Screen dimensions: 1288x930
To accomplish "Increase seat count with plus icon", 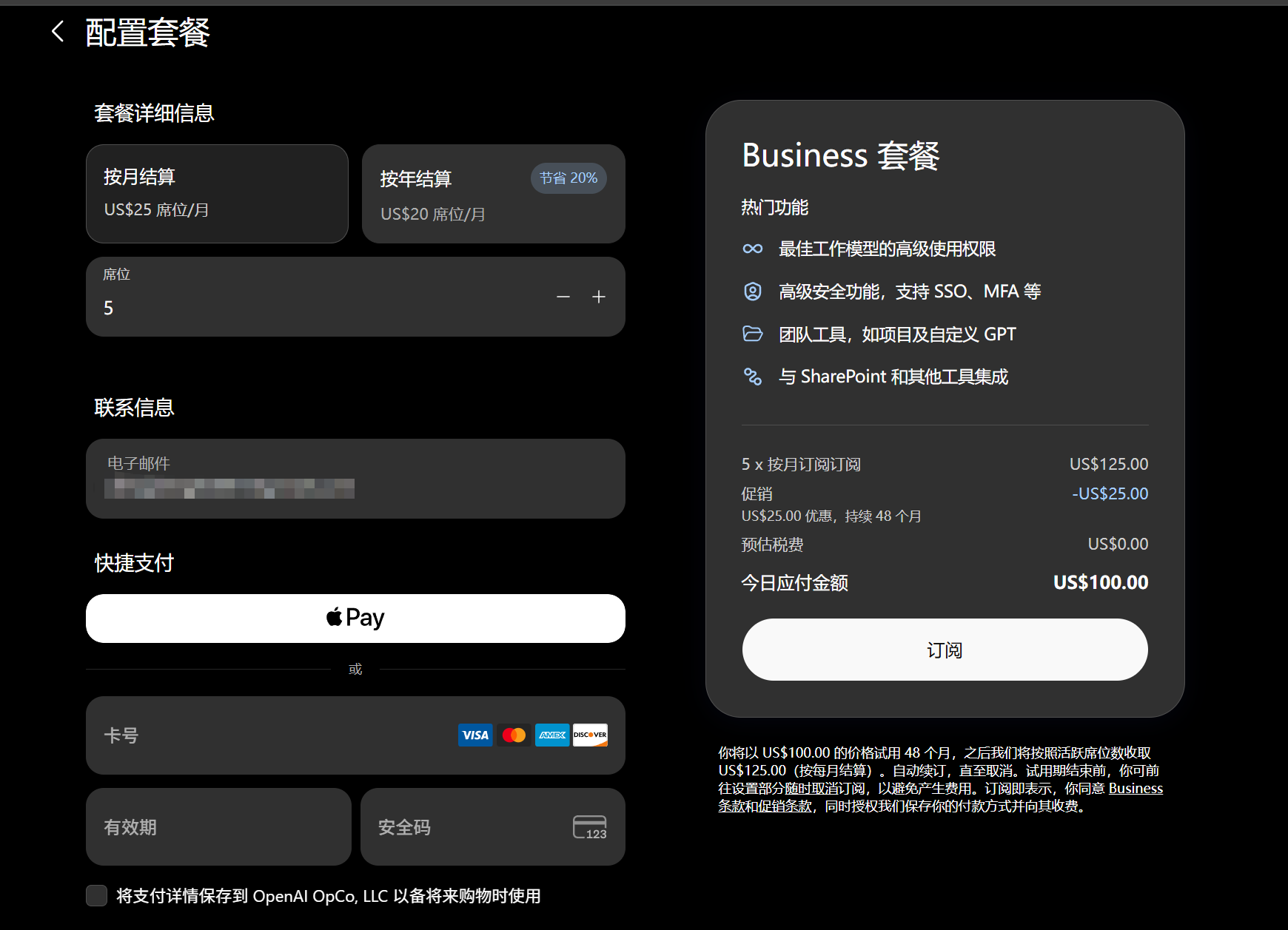I will [x=599, y=297].
